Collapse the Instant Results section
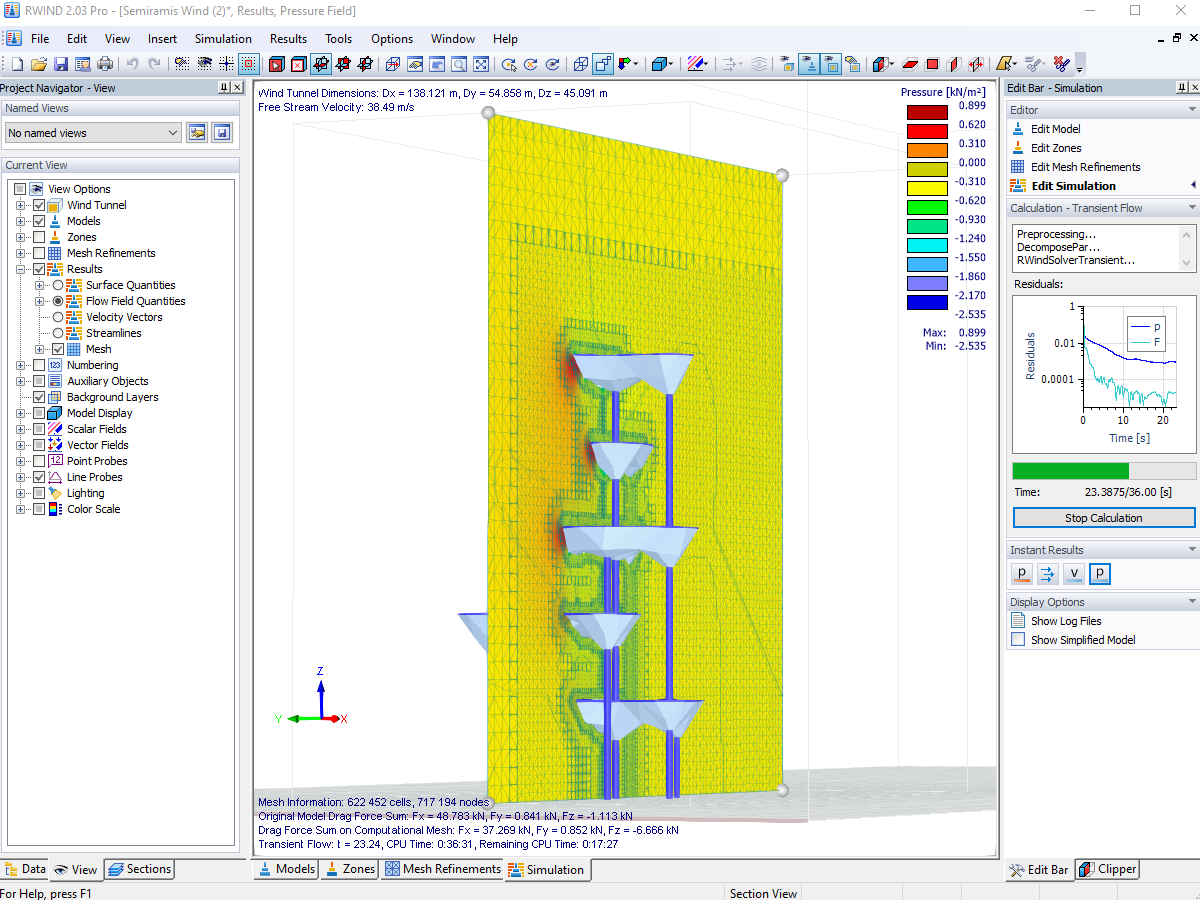The height and width of the screenshot is (900, 1200). (x=1191, y=550)
